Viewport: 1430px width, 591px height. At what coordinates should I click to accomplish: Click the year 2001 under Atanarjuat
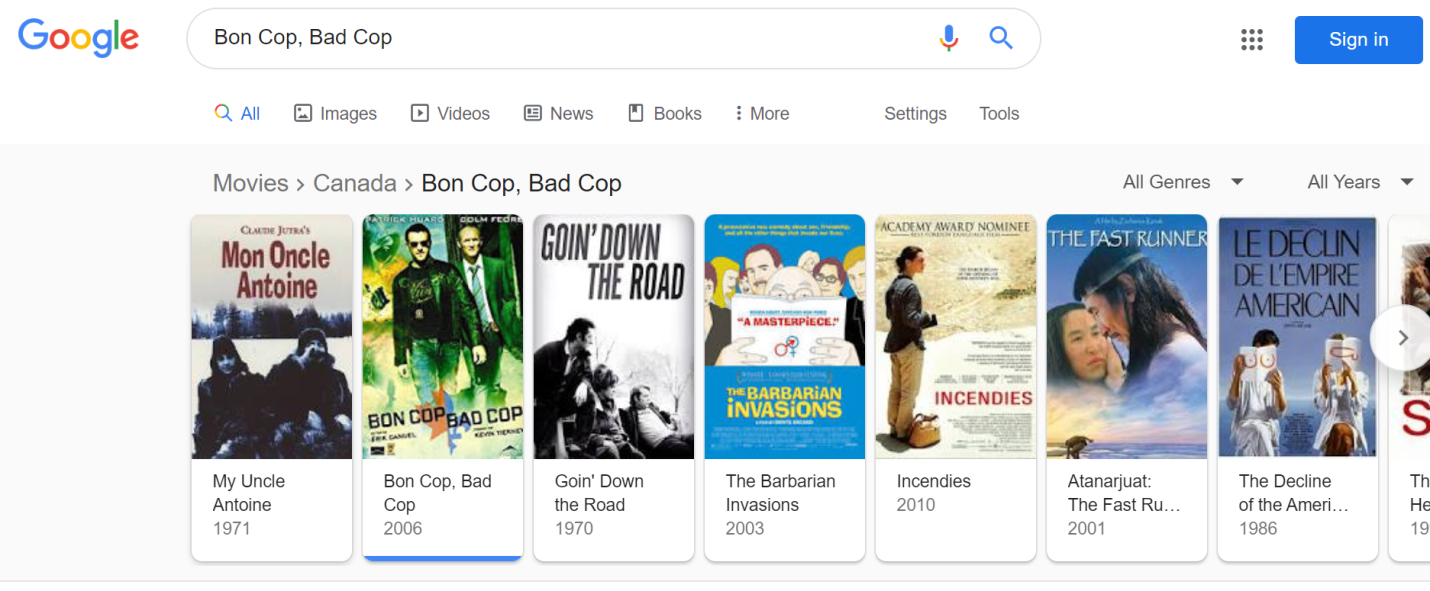point(1087,529)
